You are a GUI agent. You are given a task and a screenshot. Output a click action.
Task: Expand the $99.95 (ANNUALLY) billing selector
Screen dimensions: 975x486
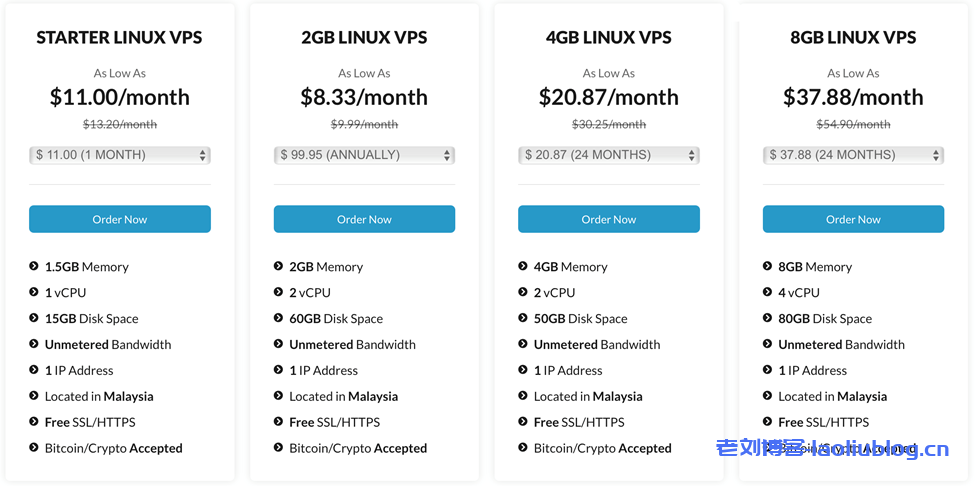[364, 155]
